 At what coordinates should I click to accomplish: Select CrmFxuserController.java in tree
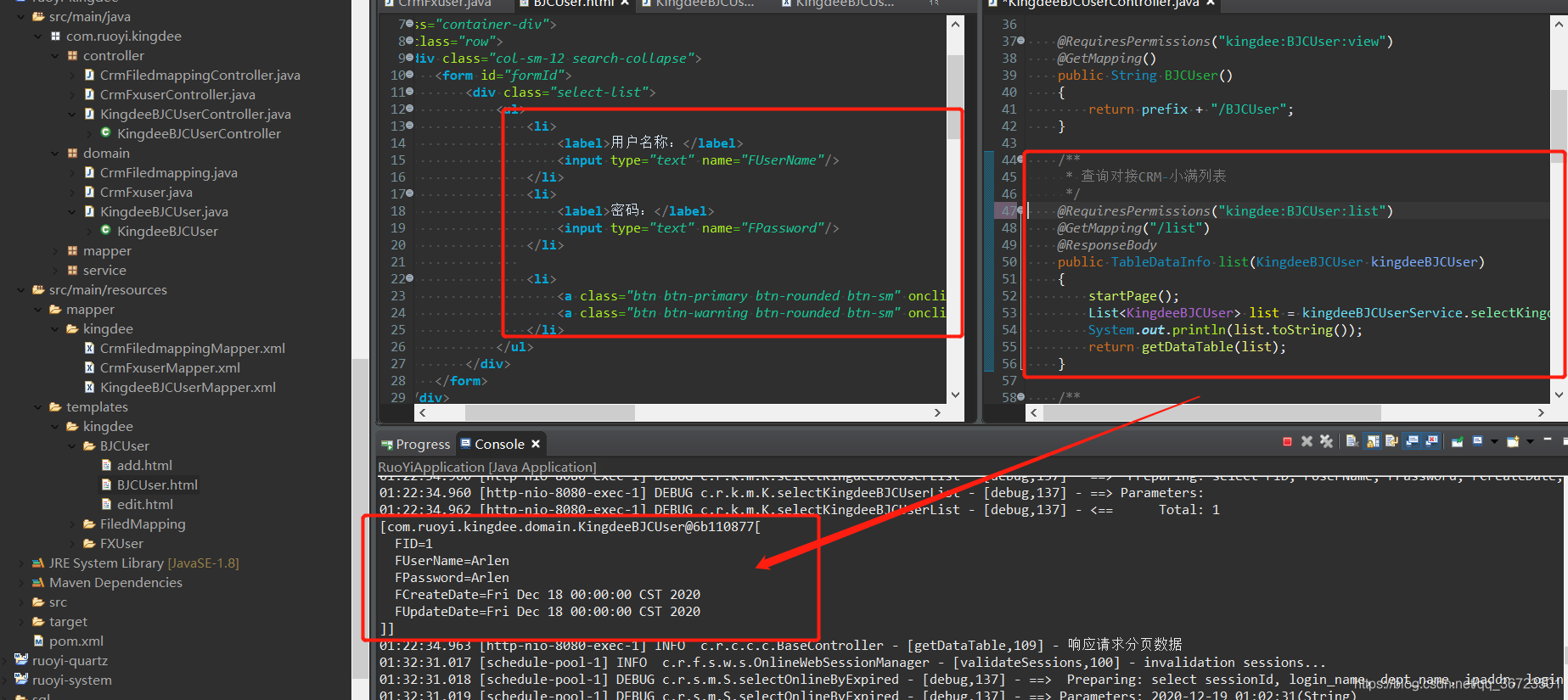coord(177,95)
